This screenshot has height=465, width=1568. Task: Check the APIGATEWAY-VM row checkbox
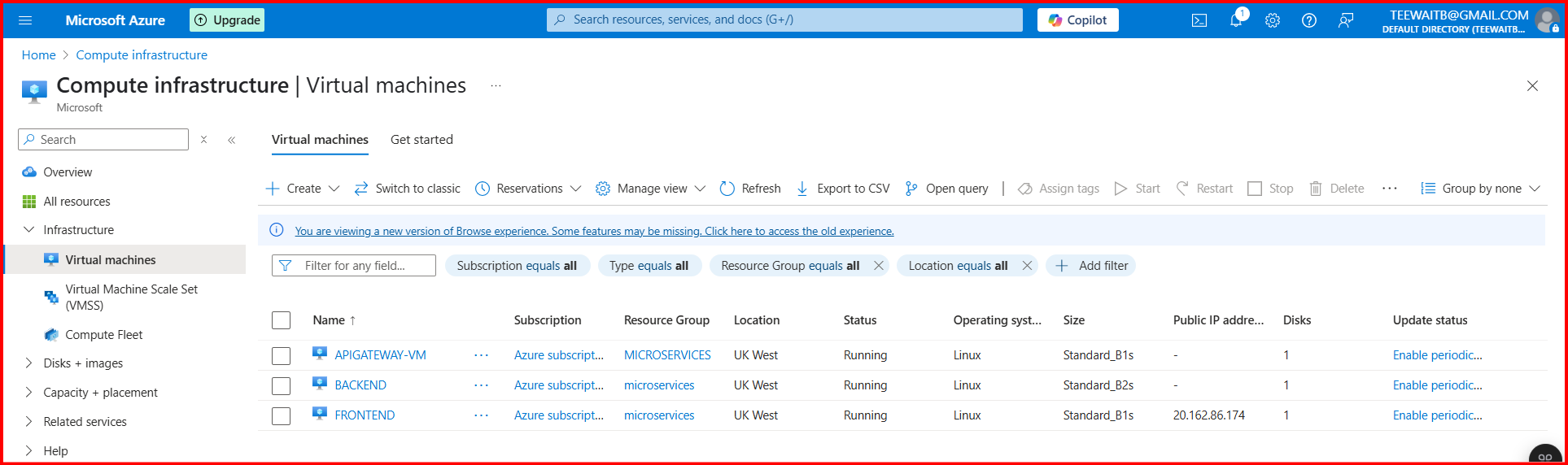pyautogui.click(x=282, y=356)
